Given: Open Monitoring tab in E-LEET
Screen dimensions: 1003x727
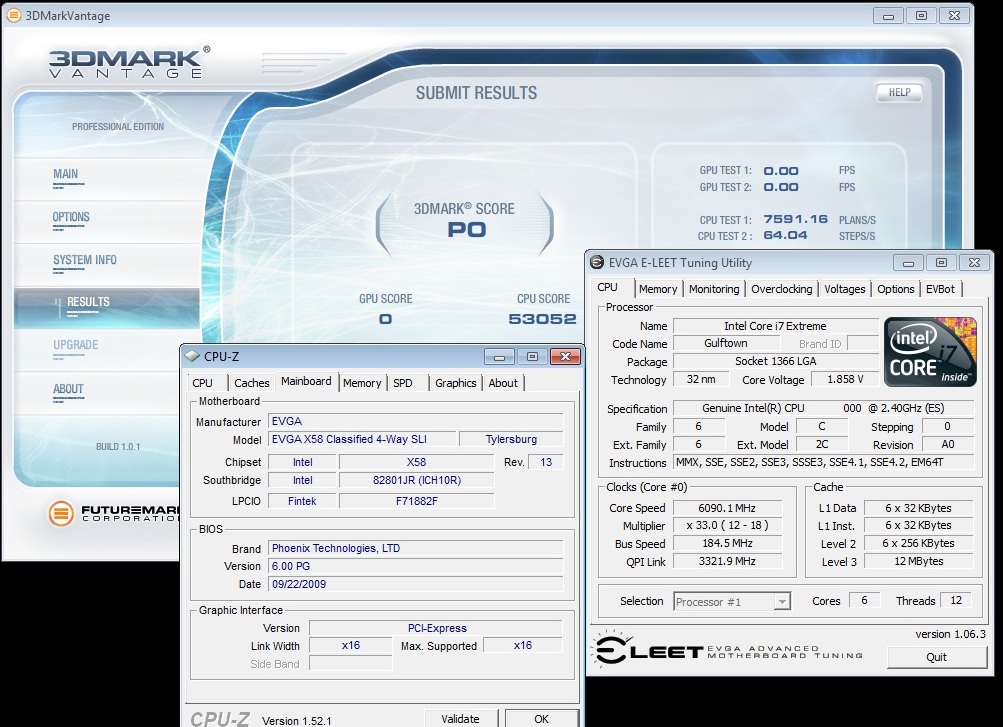Looking at the screenshot, I should pyautogui.click(x=714, y=289).
